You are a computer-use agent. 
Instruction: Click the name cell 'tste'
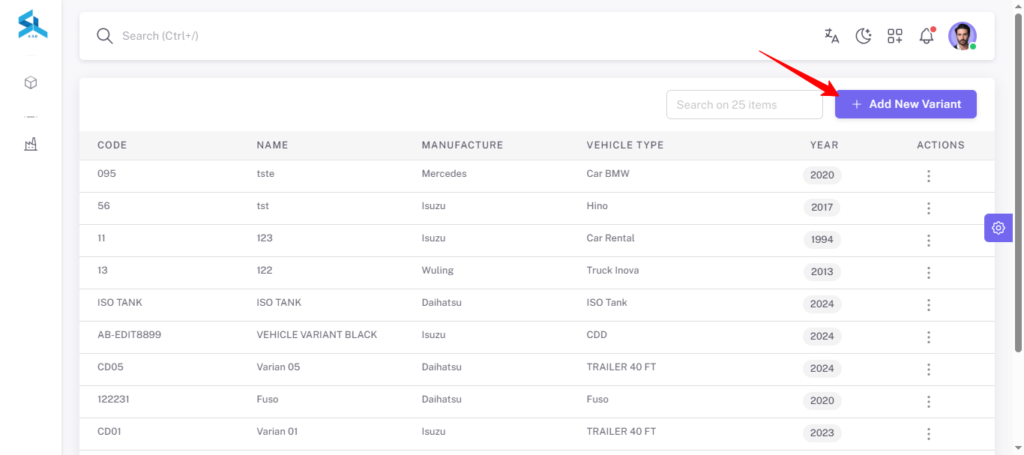pyautogui.click(x=266, y=174)
